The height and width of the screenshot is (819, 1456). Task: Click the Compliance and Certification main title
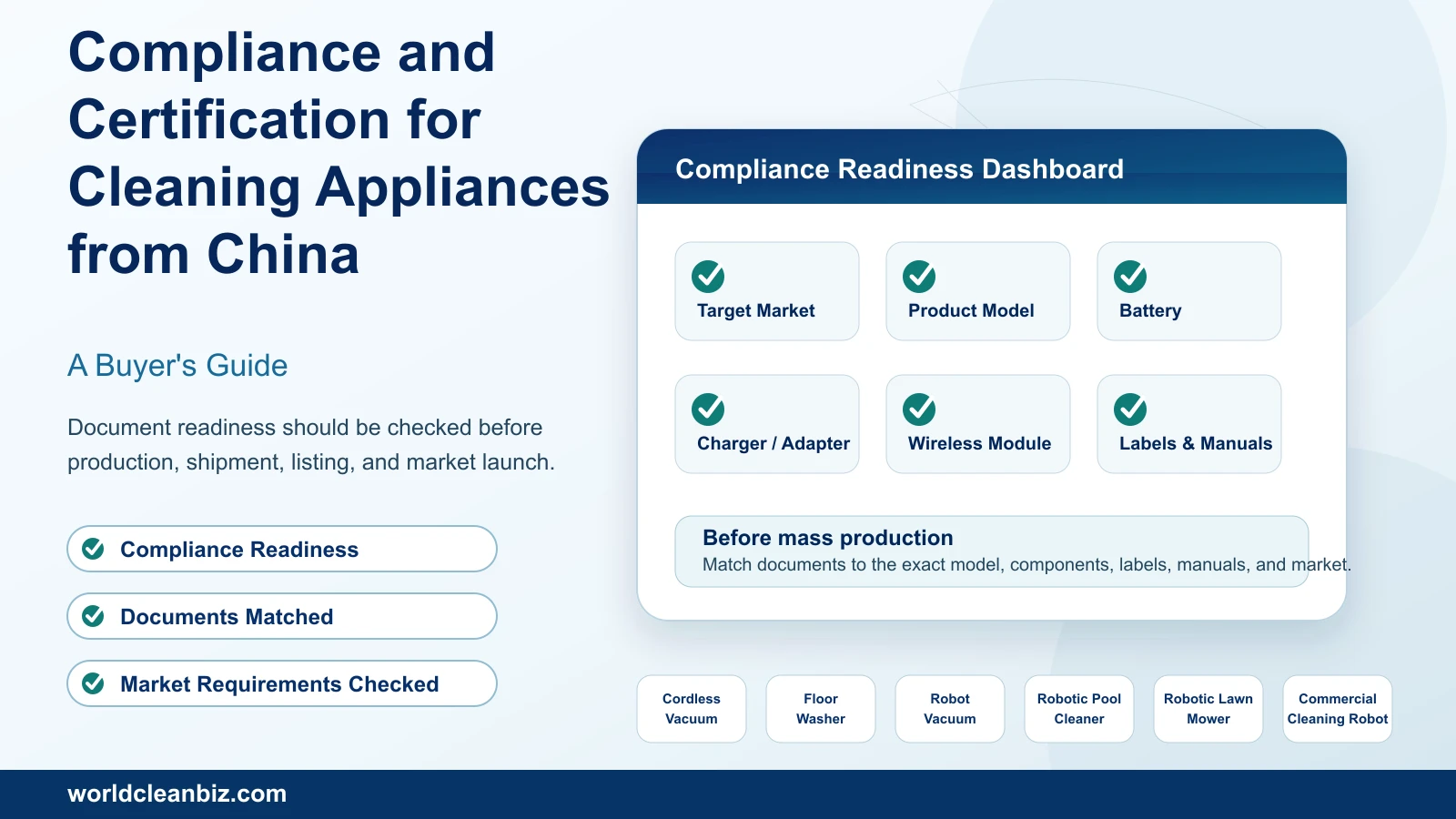coord(339,153)
